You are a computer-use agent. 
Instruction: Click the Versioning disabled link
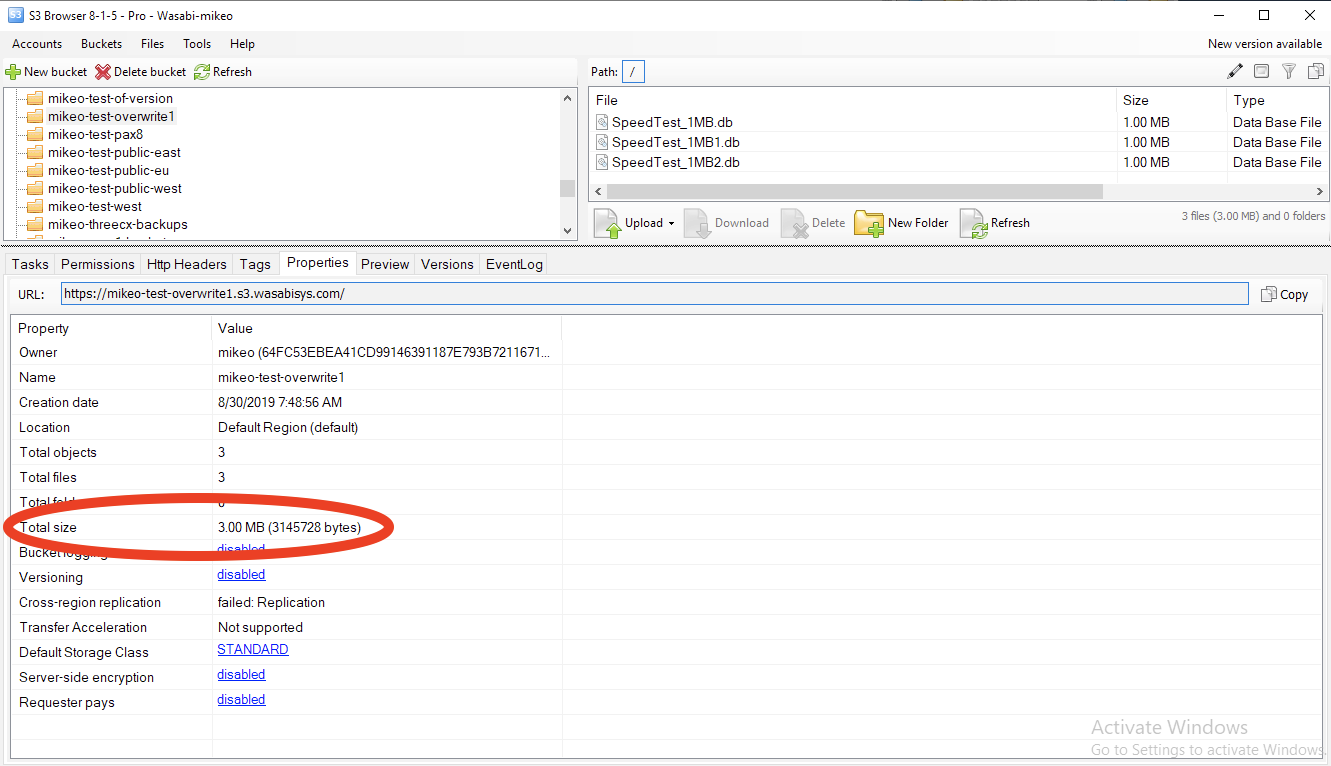(241, 575)
